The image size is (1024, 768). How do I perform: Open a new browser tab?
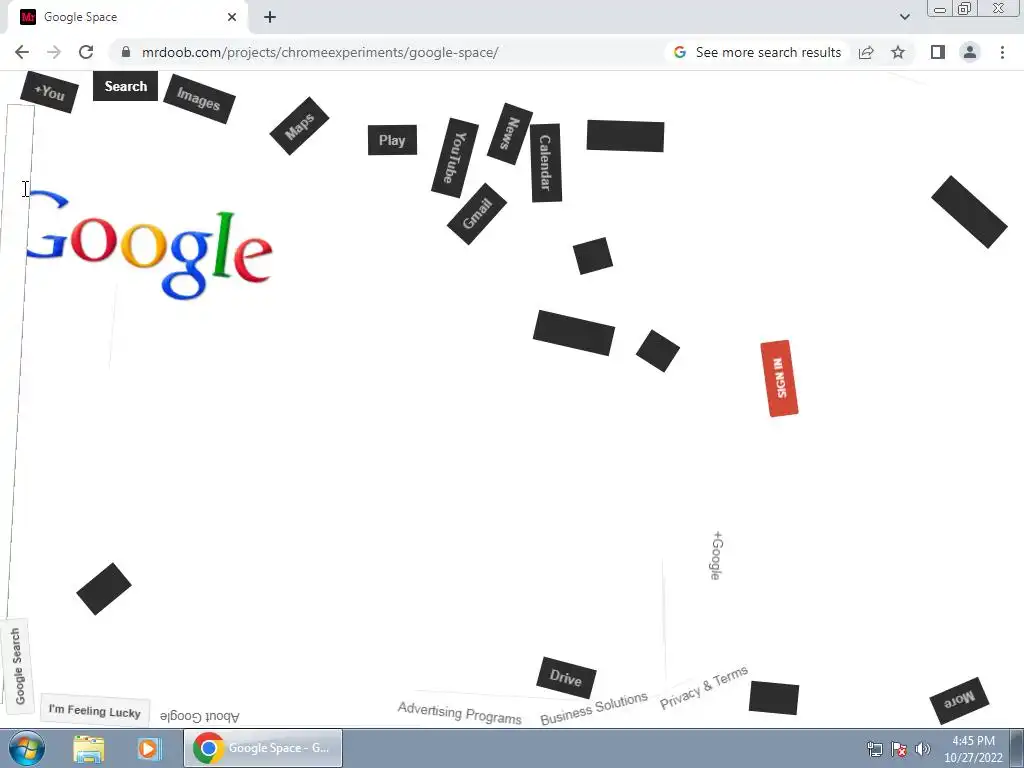pyautogui.click(x=270, y=18)
